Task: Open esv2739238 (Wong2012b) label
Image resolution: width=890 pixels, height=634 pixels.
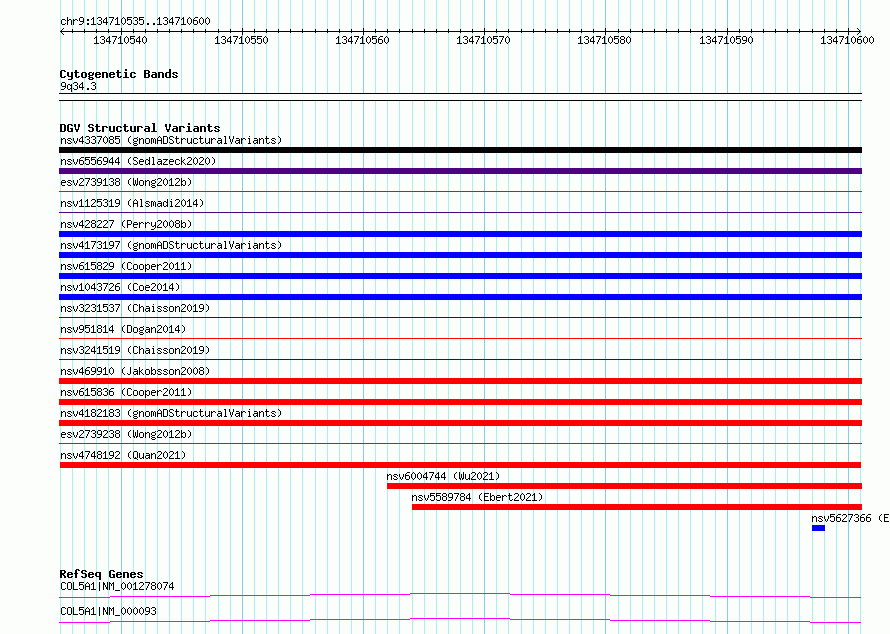Action: click(x=126, y=434)
